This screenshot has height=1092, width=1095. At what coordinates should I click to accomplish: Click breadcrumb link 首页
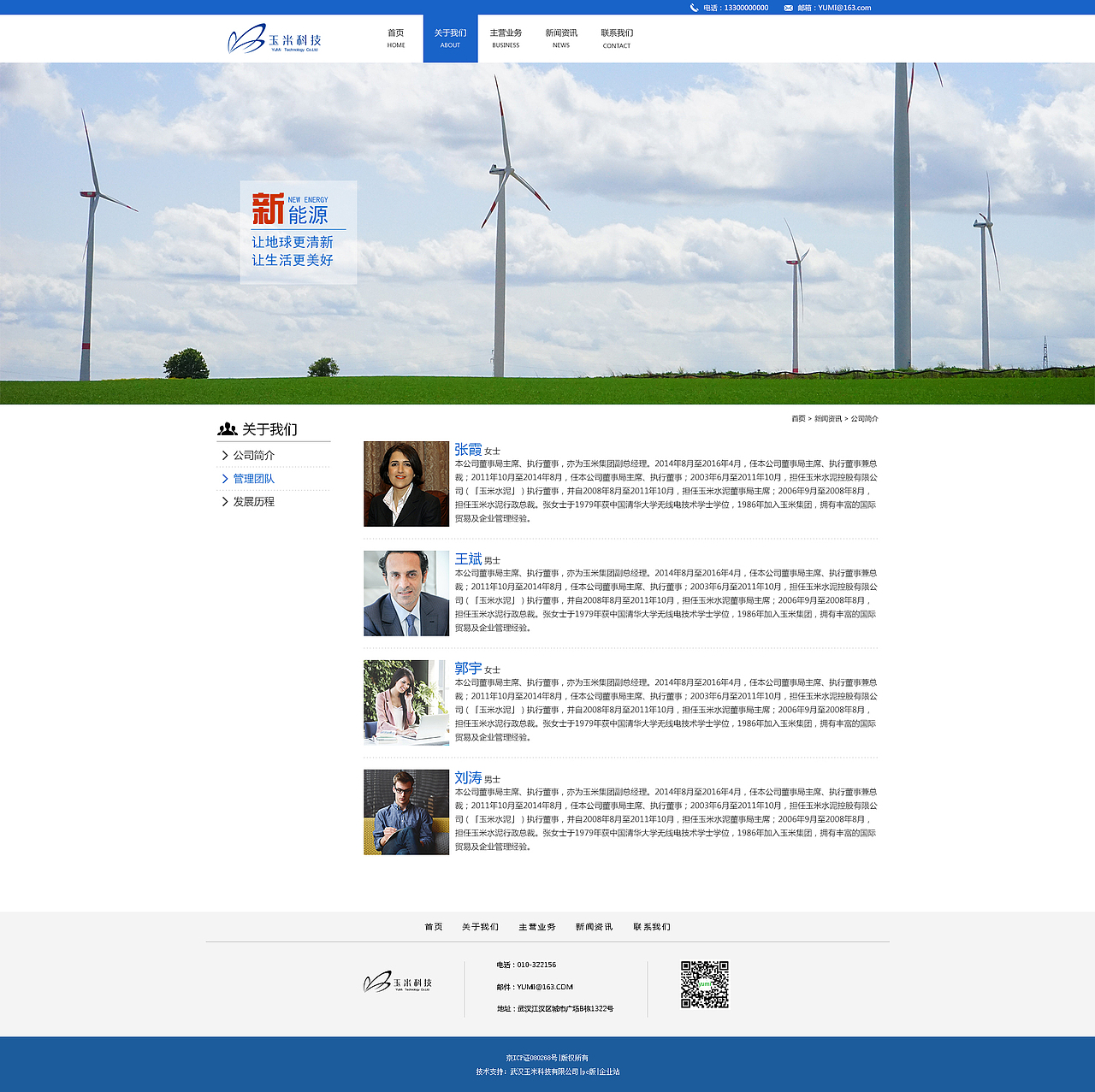click(798, 419)
